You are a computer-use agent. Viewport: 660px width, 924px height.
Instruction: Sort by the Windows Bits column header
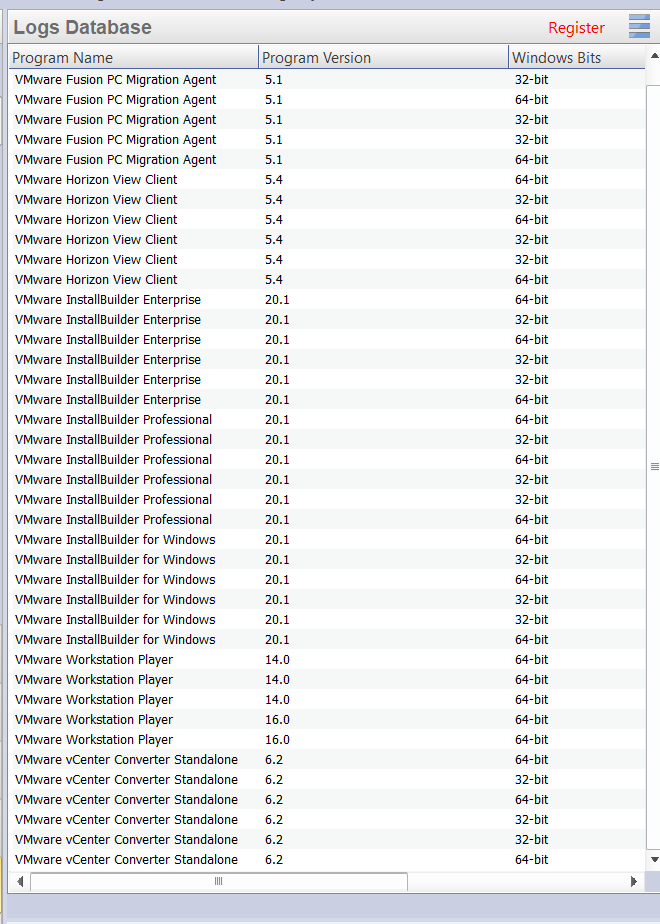pyautogui.click(x=577, y=58)
